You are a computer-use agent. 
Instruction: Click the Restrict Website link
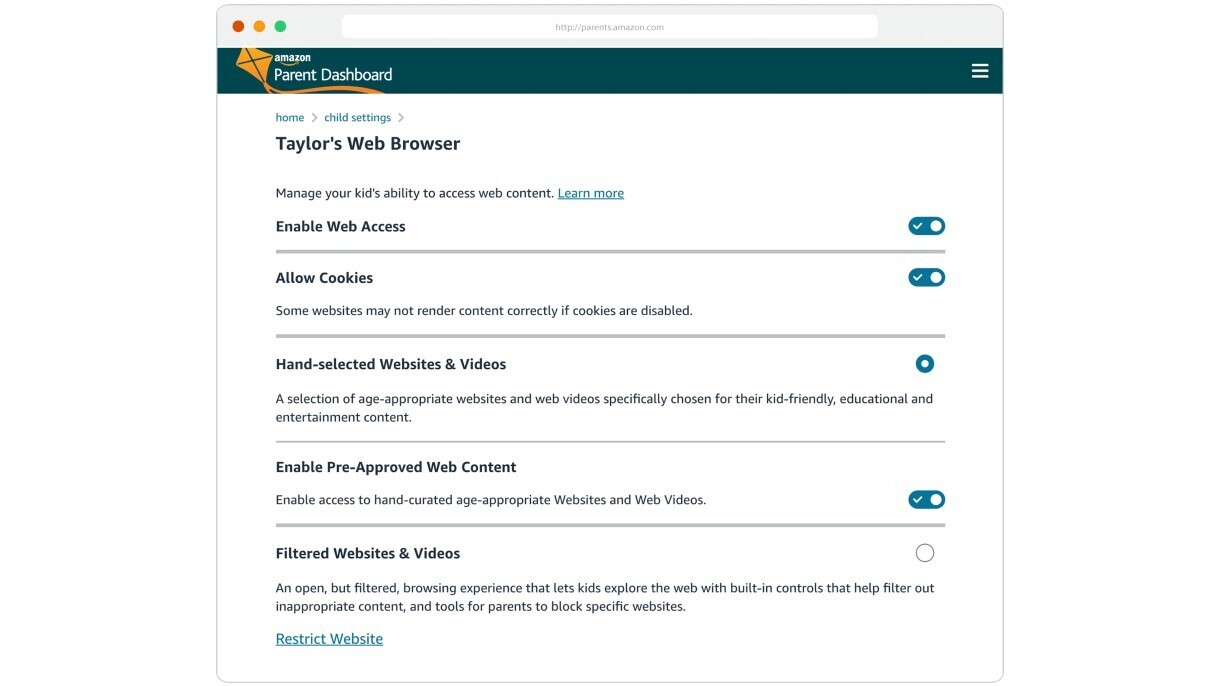pyautogui.click(x=329, y=639)
